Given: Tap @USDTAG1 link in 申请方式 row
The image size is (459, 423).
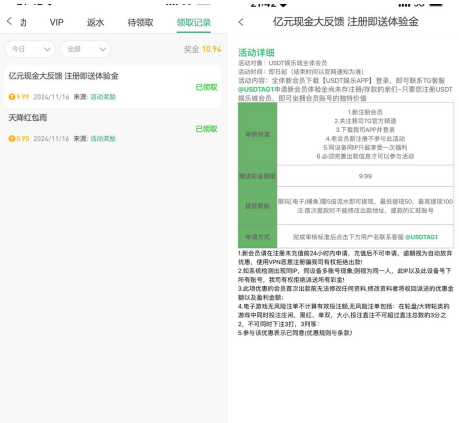Looking at the screenshot, I should point(421,237).
